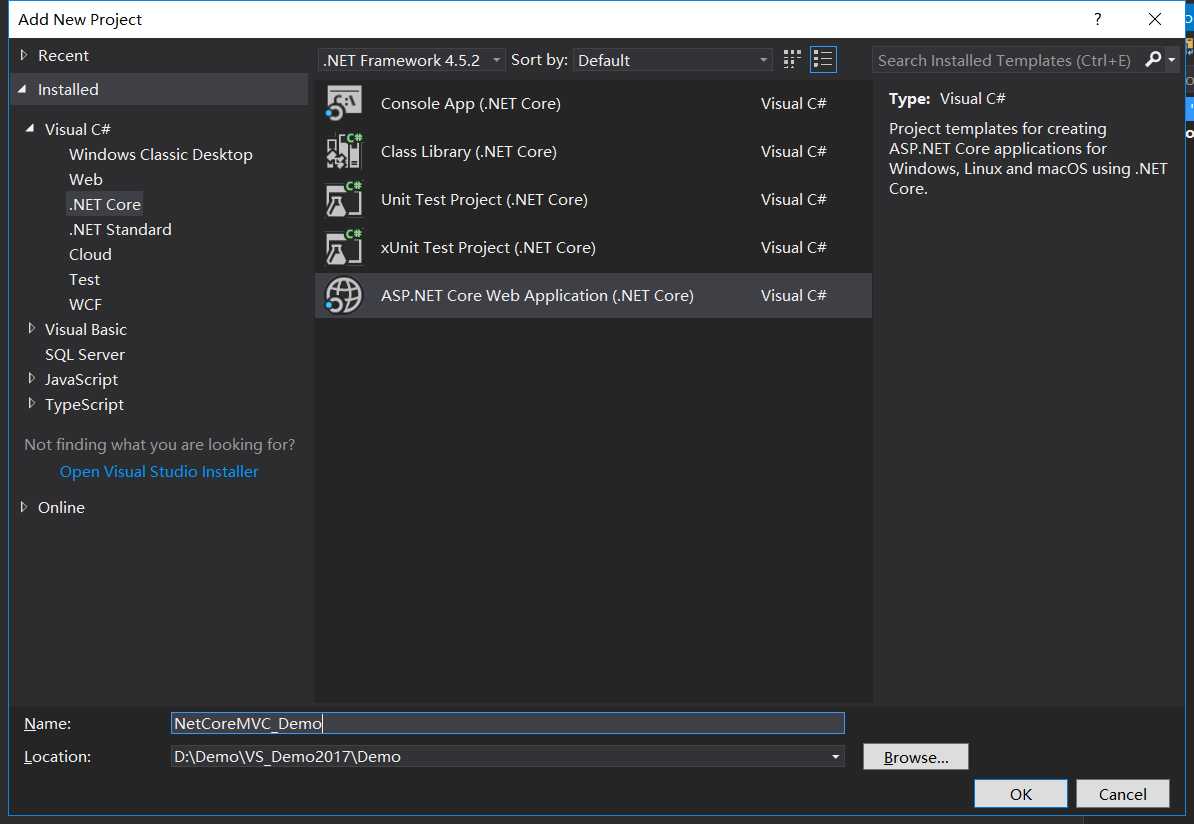Click the Search Installed Templates box
Screen dimensions: 1194x824
(1005, 60)
